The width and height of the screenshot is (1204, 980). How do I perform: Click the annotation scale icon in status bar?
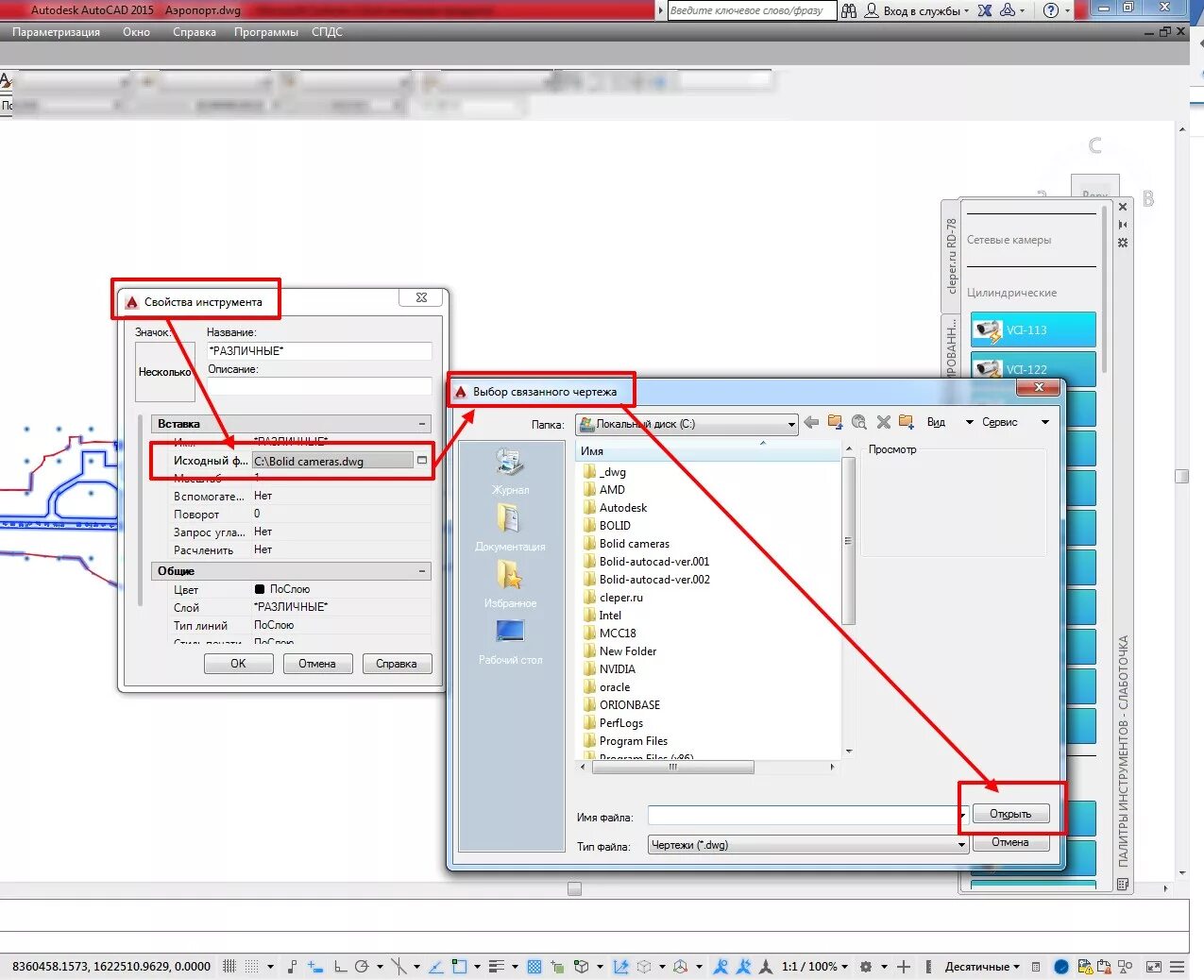coord(766,967)
